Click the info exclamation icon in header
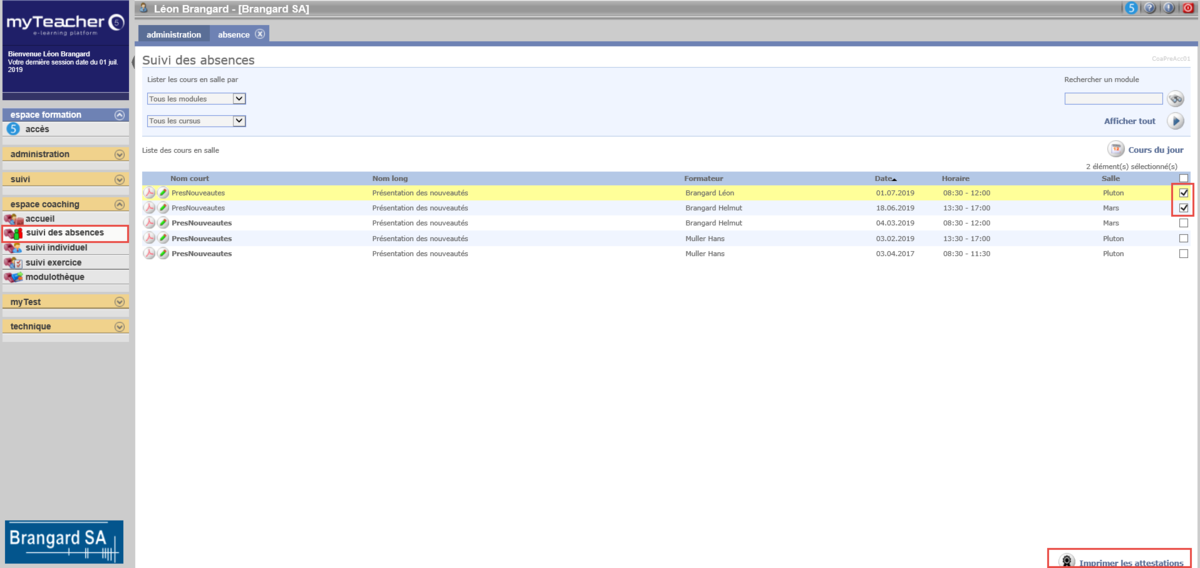 click(x=1169, y=8)
